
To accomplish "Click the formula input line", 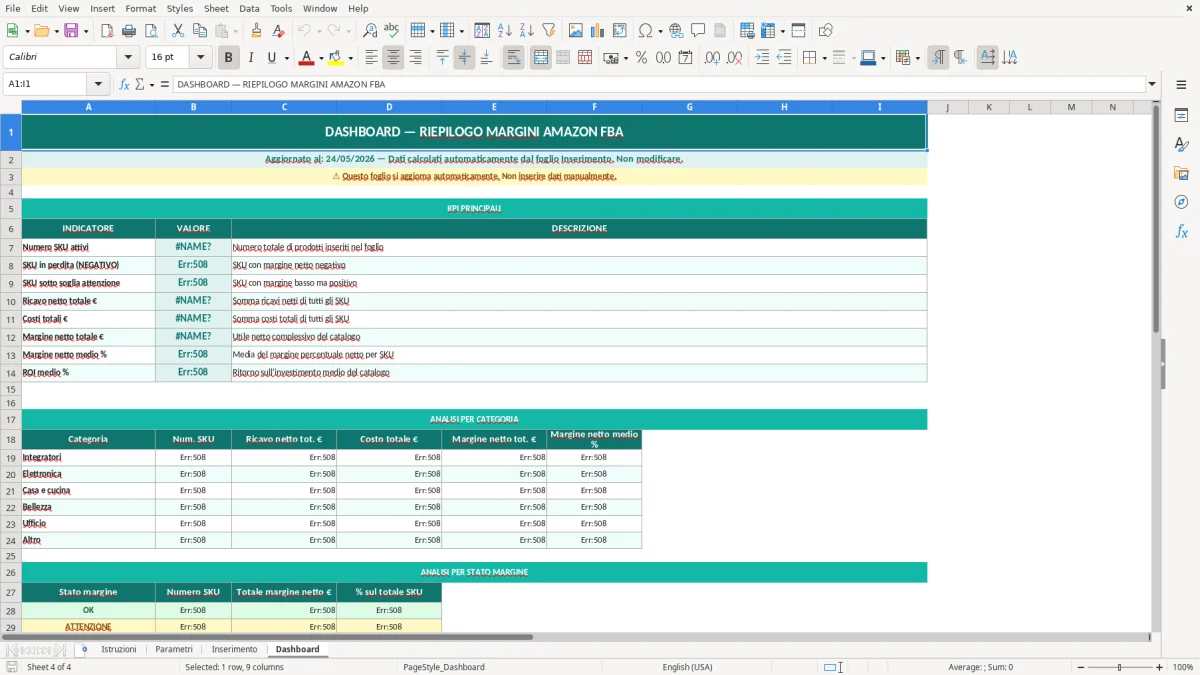I will [x=658, y=85].
